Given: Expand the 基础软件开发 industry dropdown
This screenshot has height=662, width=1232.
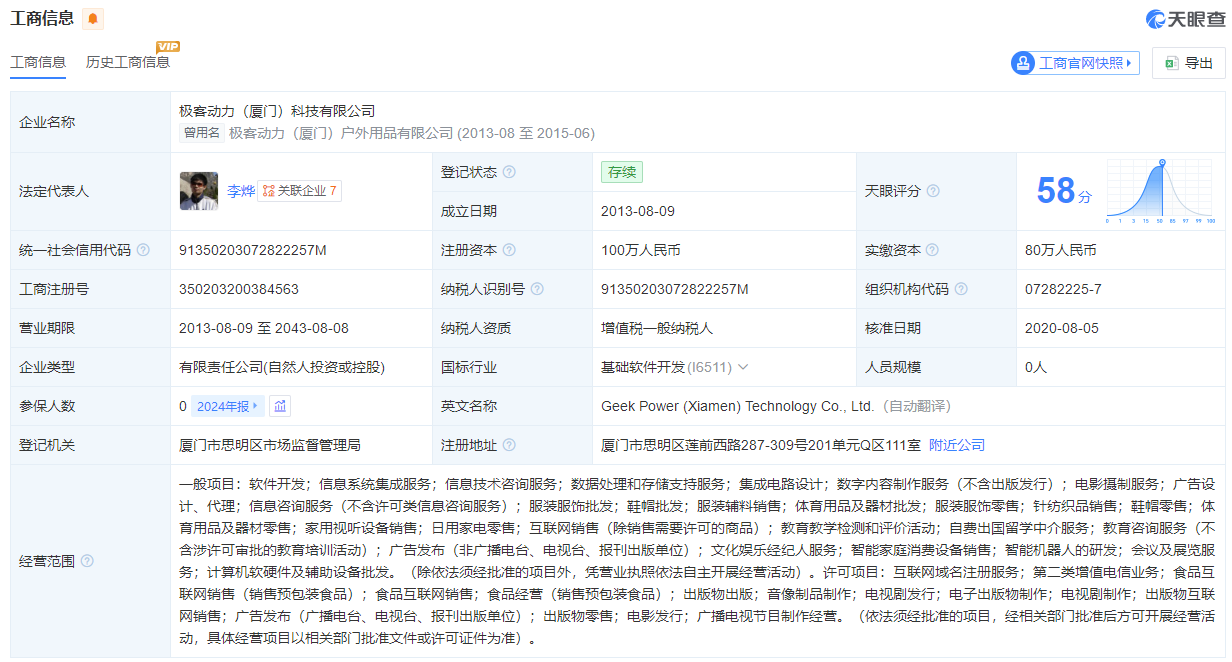Looking at the screenshot, I should pos(743,367).
